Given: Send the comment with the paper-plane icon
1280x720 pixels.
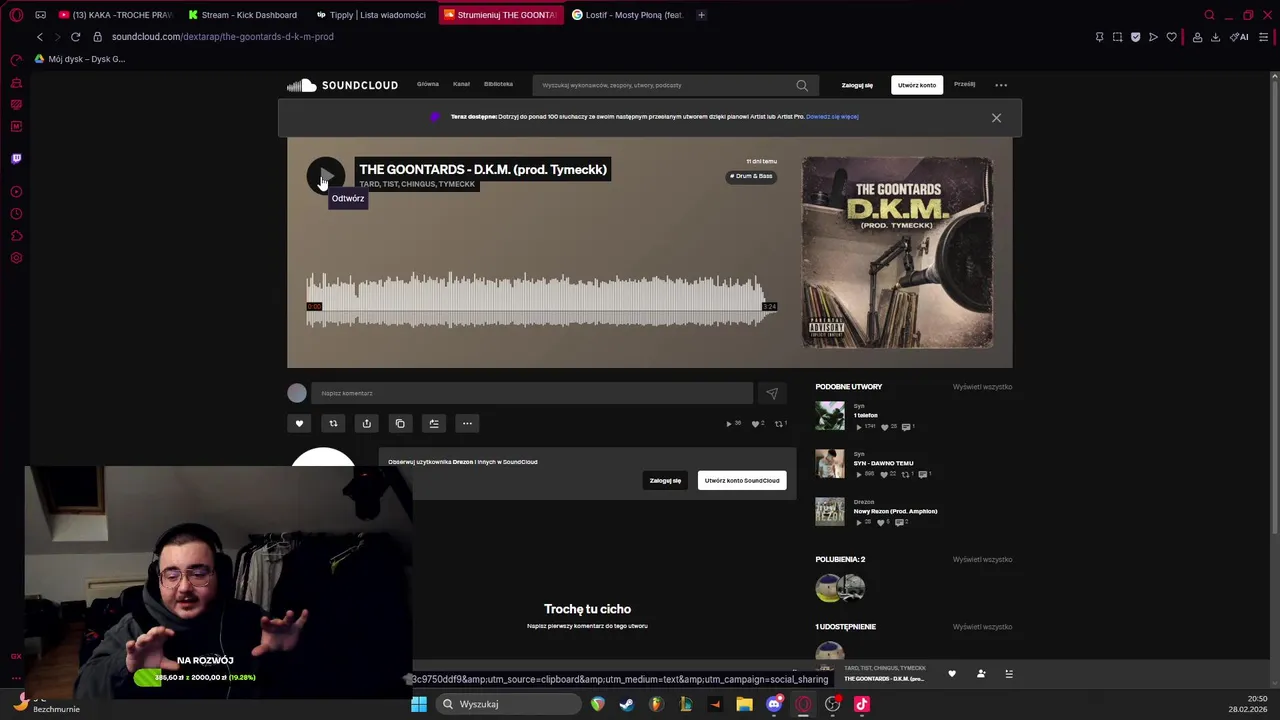Looking at the screenshot, I should tap(771, 393).
